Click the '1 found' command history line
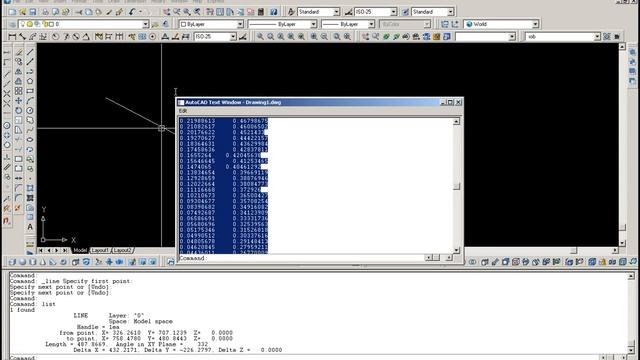Viewport: 640px width, 360px height. click(22, 310)
